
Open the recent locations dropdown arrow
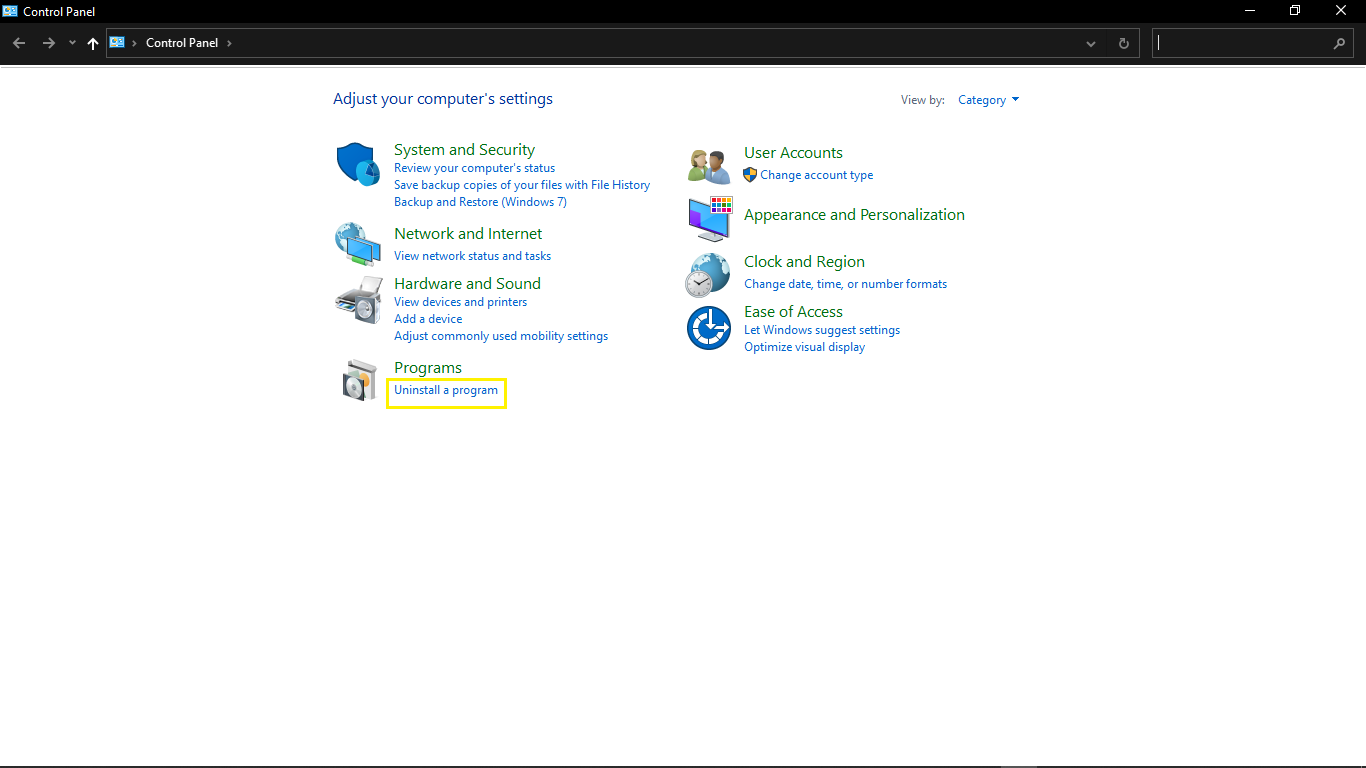(72, 43)
